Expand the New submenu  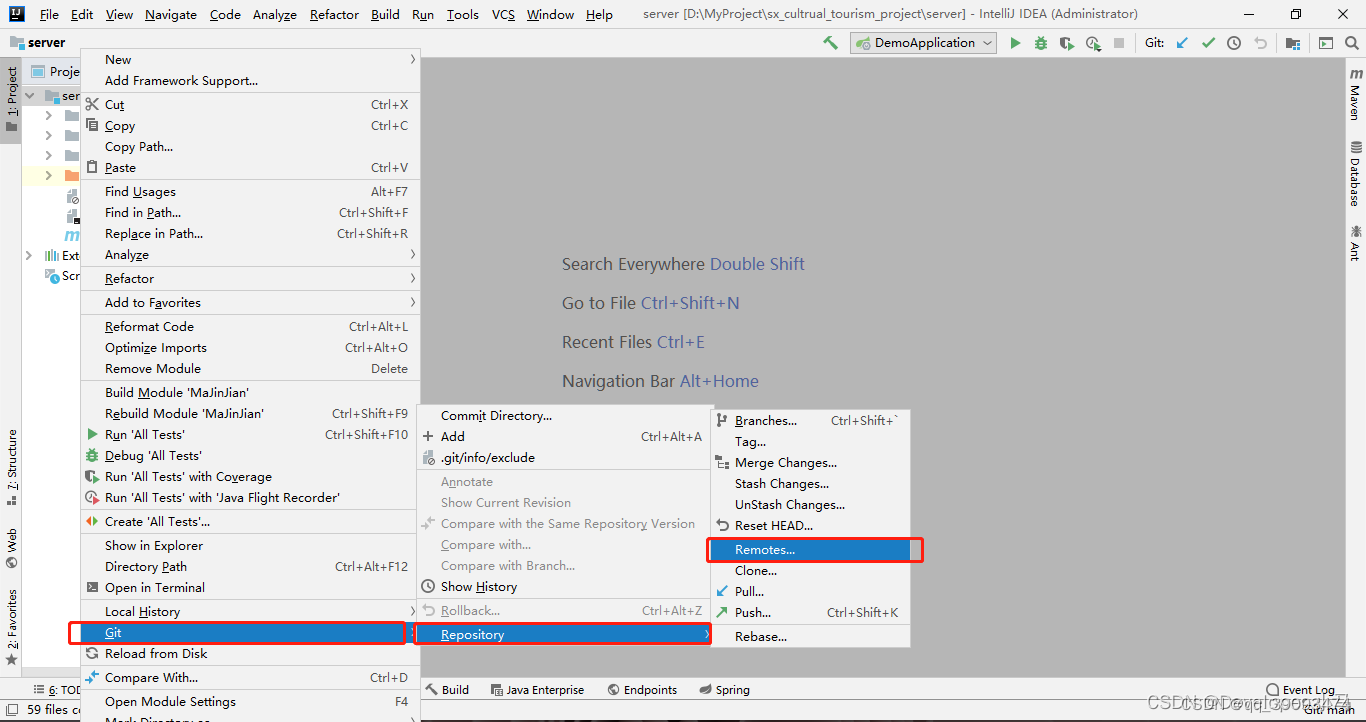(x=250, y=60)
